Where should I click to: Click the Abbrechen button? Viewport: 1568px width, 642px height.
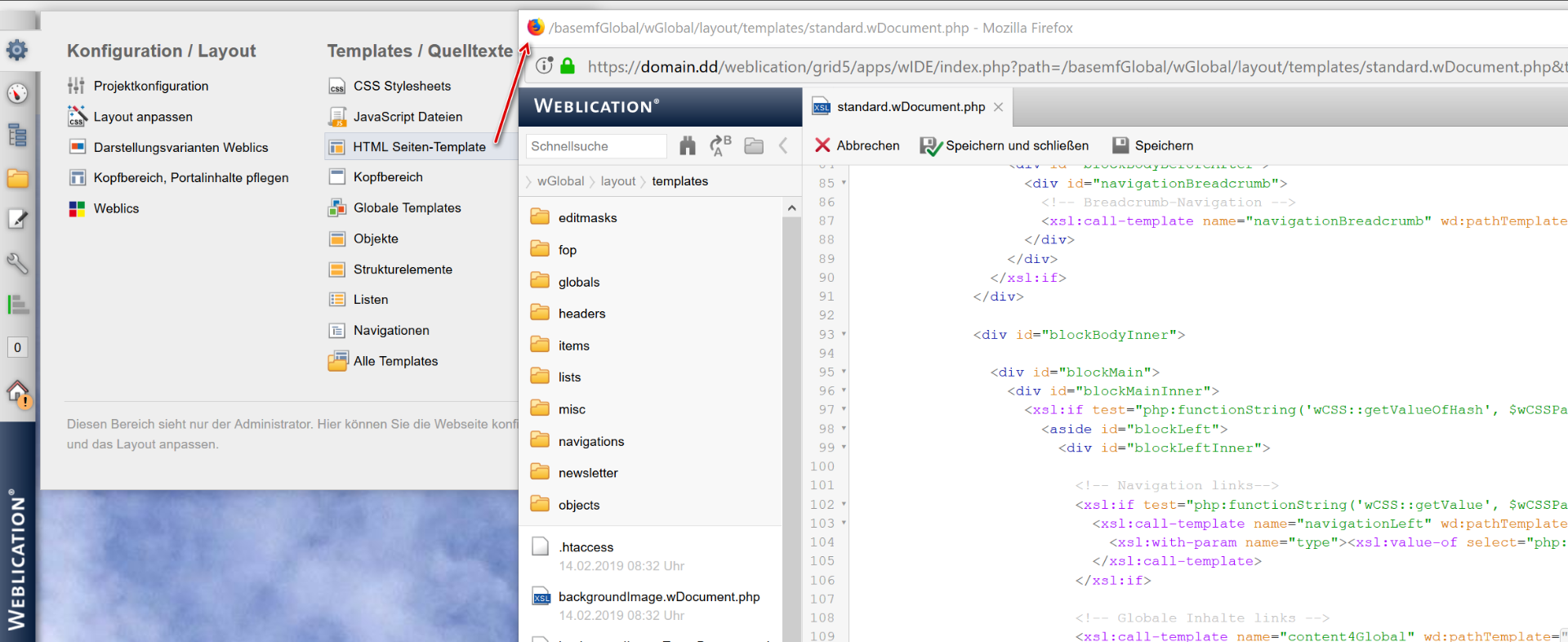pyautogui.click(x=857, y=145)
